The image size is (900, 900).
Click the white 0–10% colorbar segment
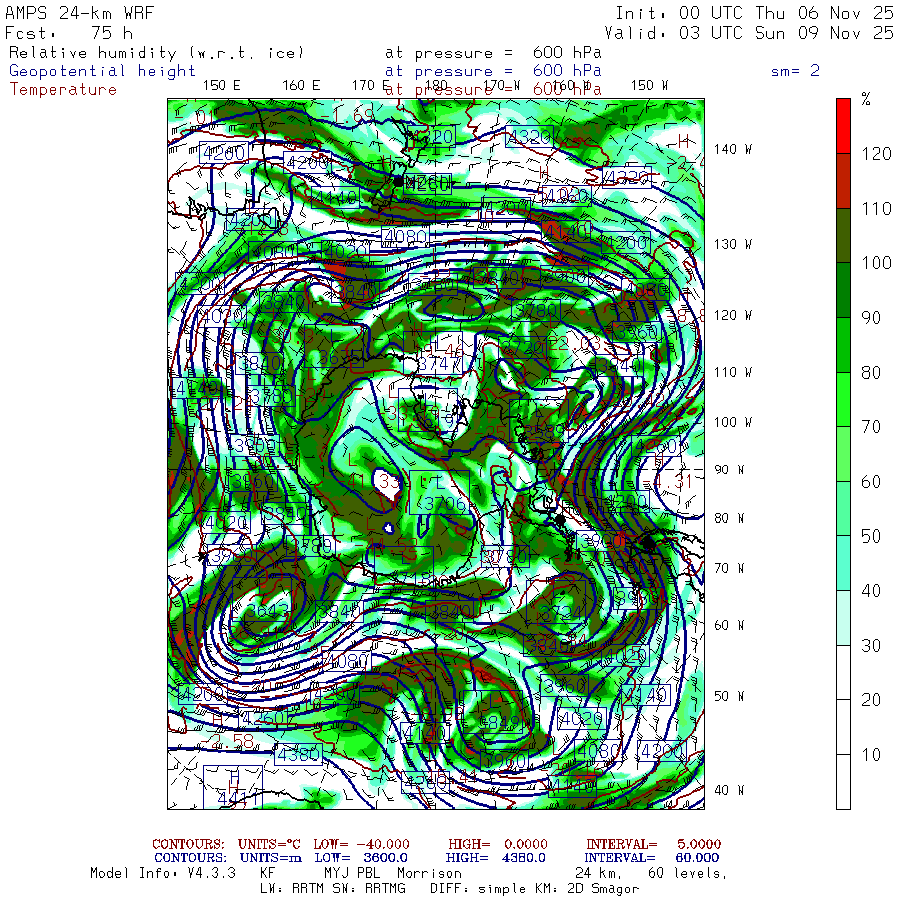click(x=843, y=781)
